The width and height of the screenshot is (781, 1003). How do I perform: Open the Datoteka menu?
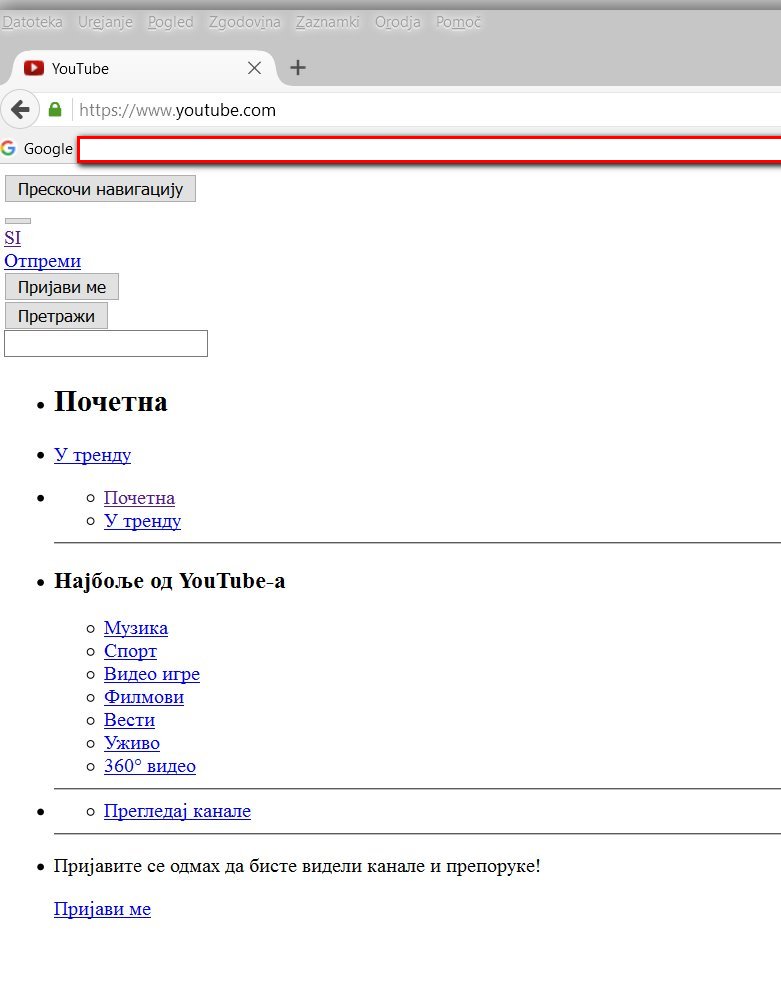point(33,22)
